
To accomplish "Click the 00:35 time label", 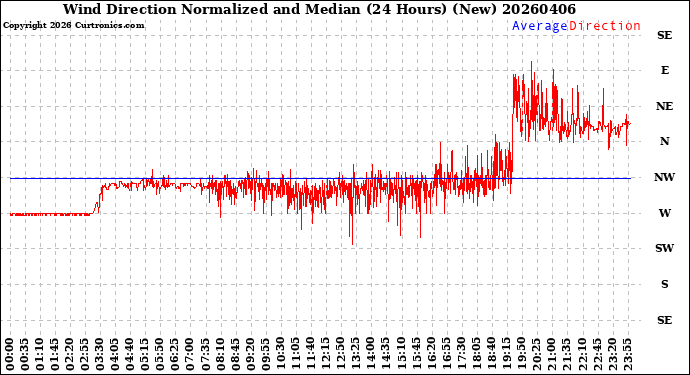I will 25,354.
